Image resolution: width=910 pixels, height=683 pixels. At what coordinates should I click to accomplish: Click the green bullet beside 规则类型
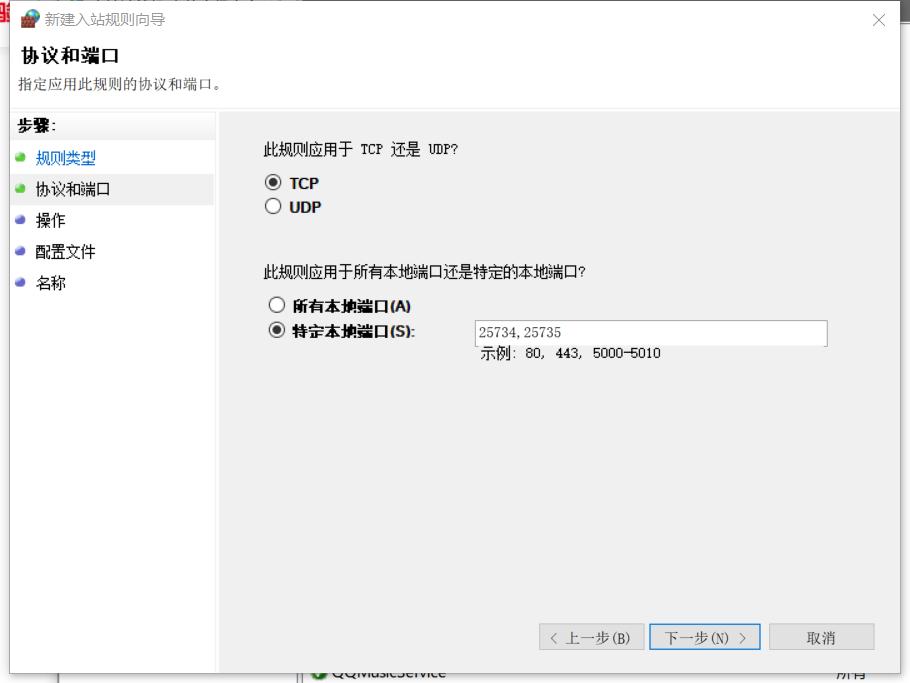(20, 157)
